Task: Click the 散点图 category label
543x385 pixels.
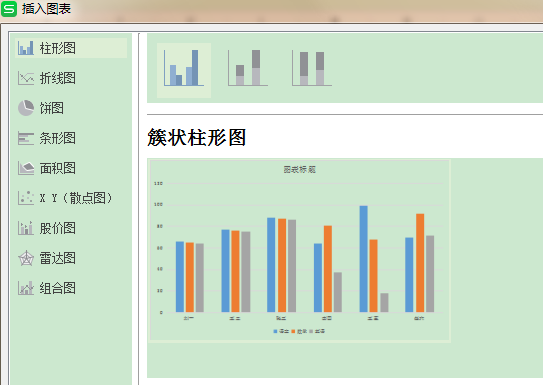Action: tap(76, 198)
